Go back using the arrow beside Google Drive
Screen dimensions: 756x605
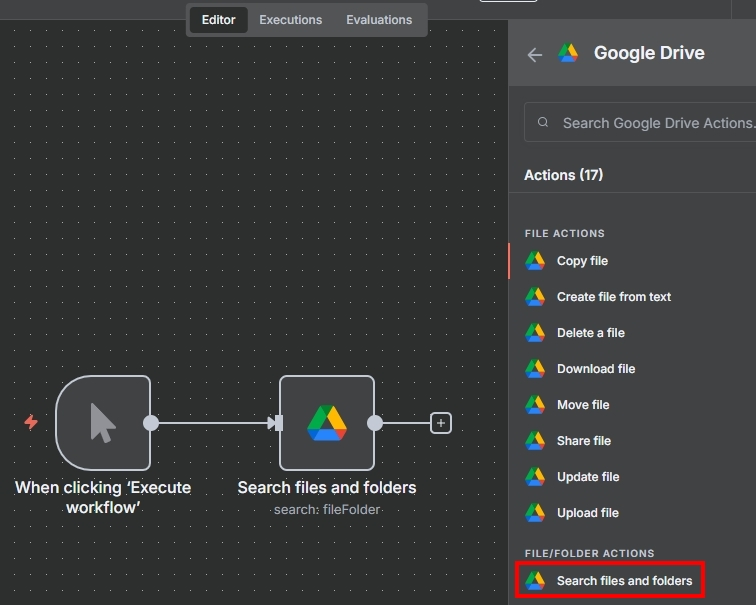[535, 54]
